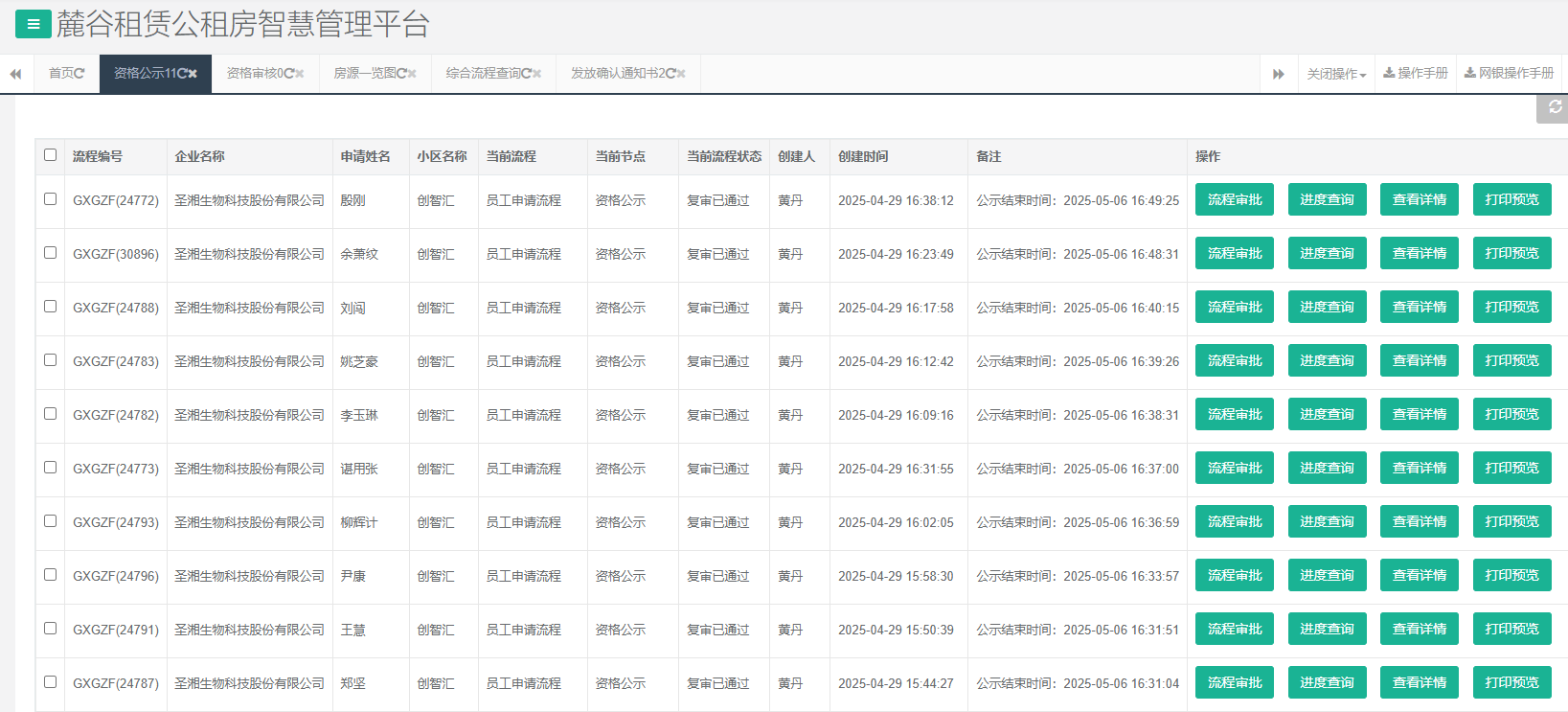Close the 资格审核0 tab
1568x712 pixels.
point(300,74)
